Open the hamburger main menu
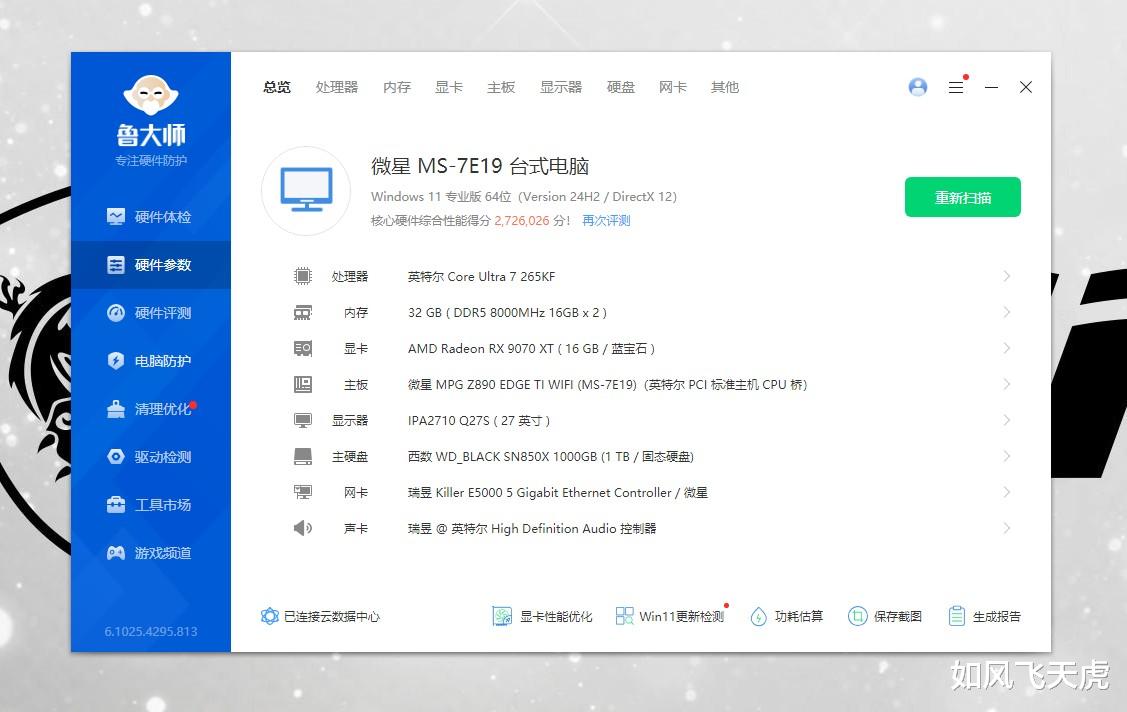The width and height of the screenshot is (1127, 712). pyautogui.click(x=956, y=87)
